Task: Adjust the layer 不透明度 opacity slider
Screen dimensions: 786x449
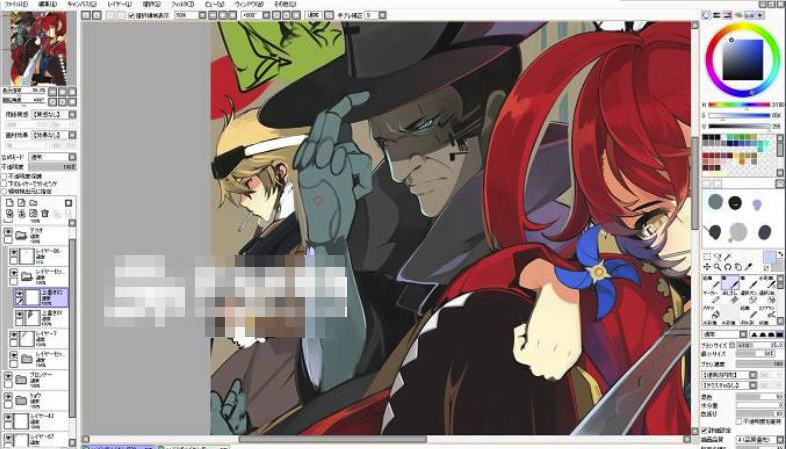Action: pos(52,166)
